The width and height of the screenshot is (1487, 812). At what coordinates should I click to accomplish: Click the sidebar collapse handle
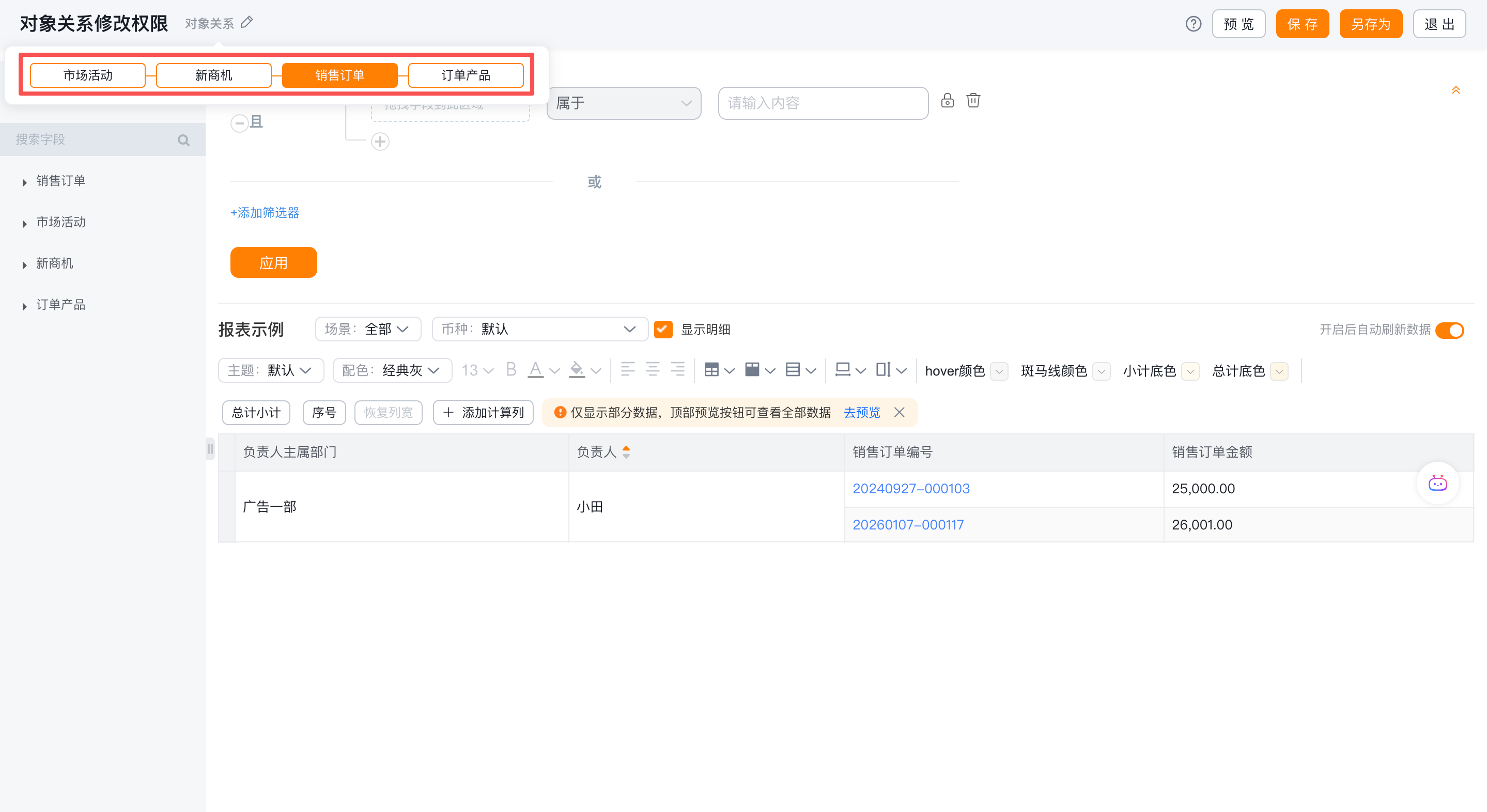tap(210, 449)
